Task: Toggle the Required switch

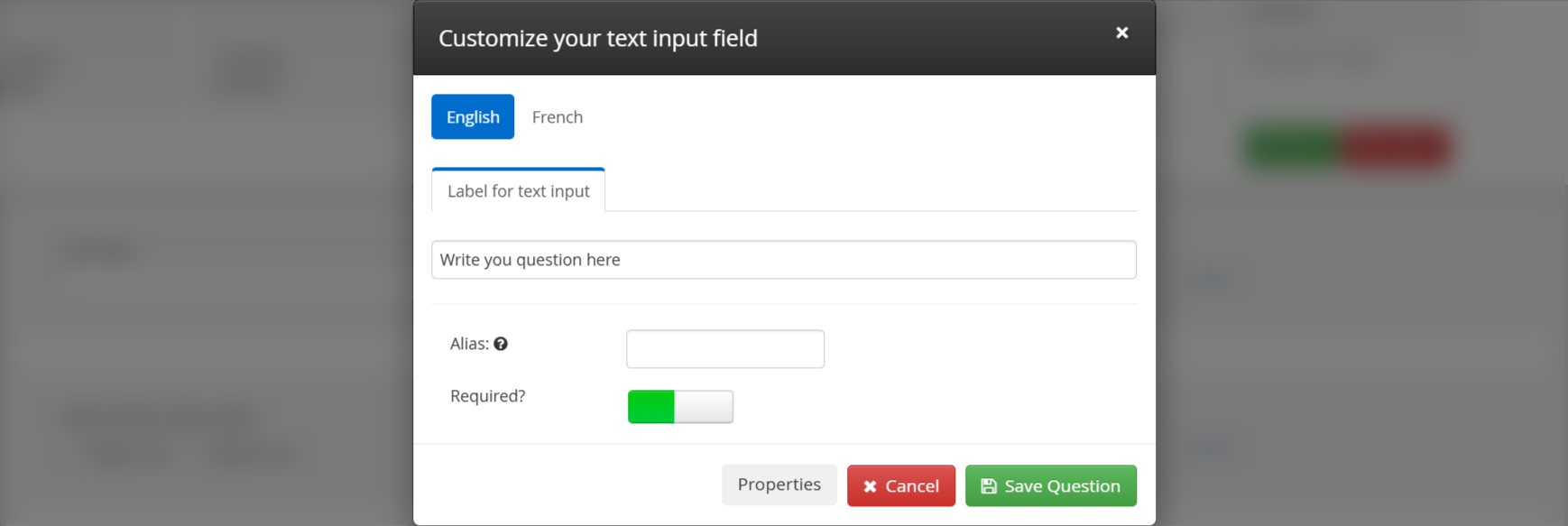Action: (x=680, y=407)
